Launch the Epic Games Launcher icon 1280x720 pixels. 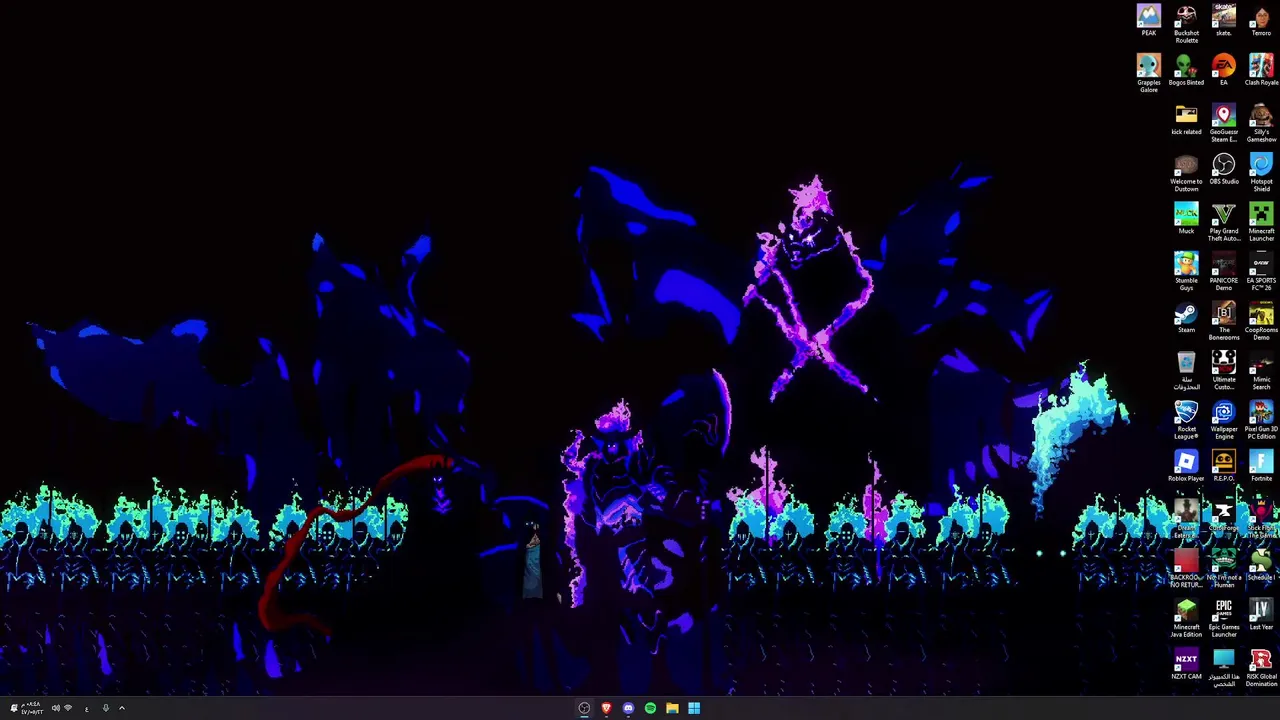tap(1223, 618)
